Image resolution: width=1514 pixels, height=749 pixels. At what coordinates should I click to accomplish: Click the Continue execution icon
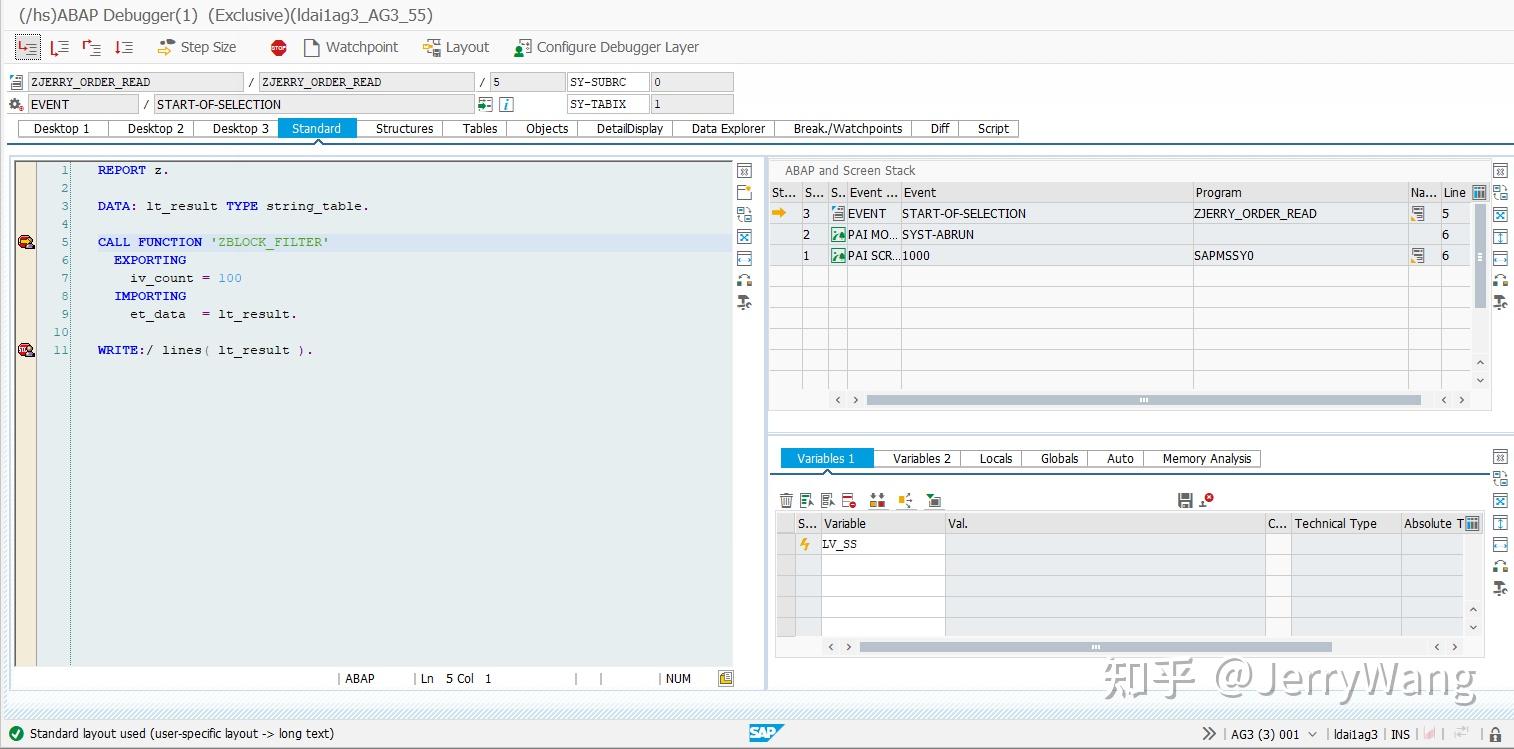(123, 46)
